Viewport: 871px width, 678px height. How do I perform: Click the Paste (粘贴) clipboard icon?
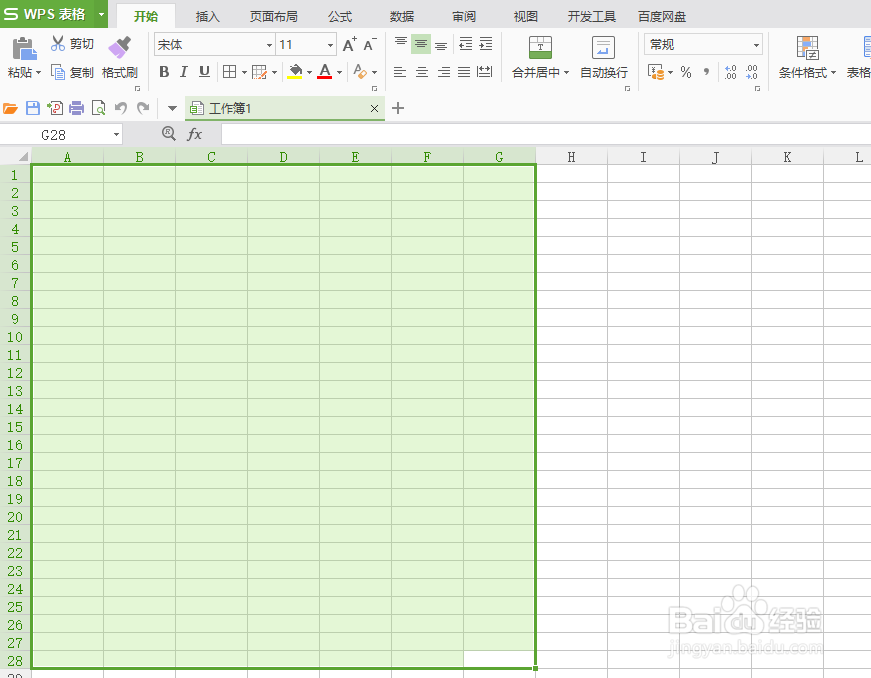24,49
